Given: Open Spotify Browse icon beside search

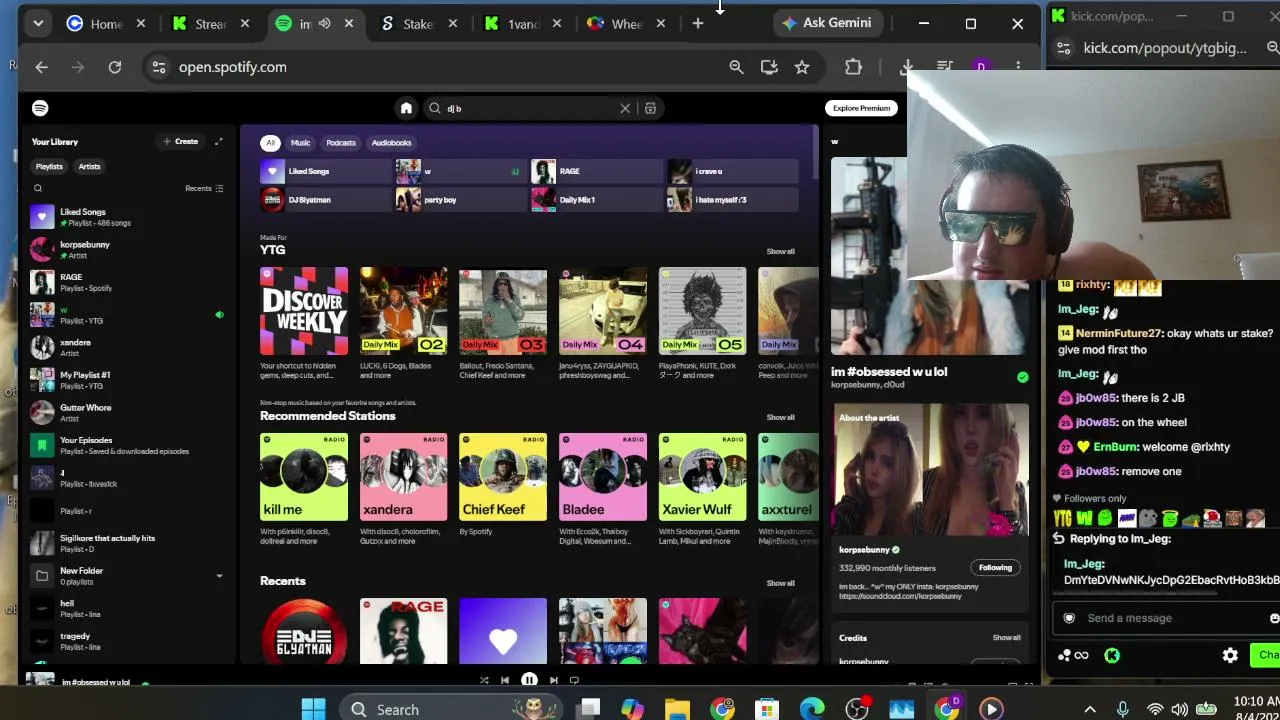Looking at the screenshot, I should tap(650, 108).
